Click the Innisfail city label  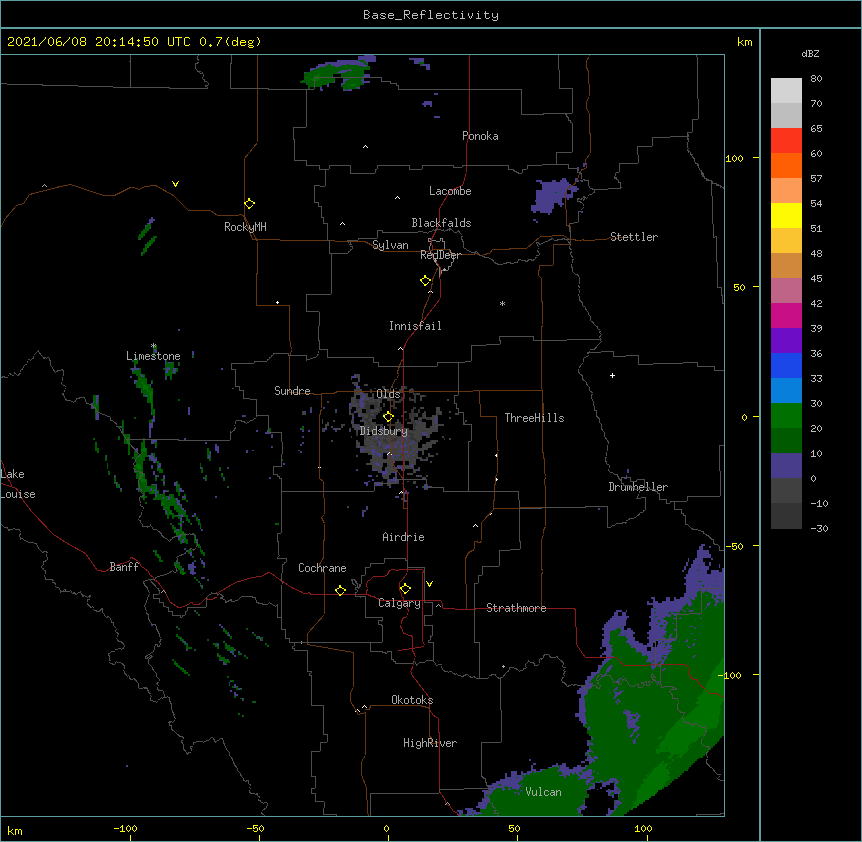(415, 326)
